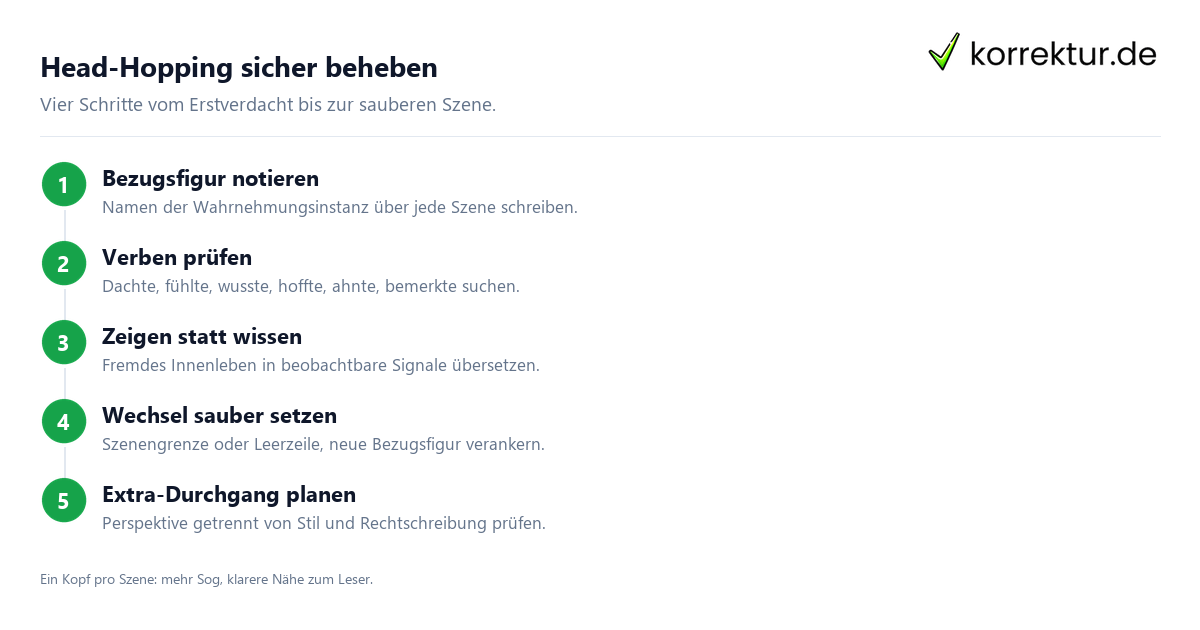Click the 'Head-Hopping sicher beheben' title

click(239, 68)
